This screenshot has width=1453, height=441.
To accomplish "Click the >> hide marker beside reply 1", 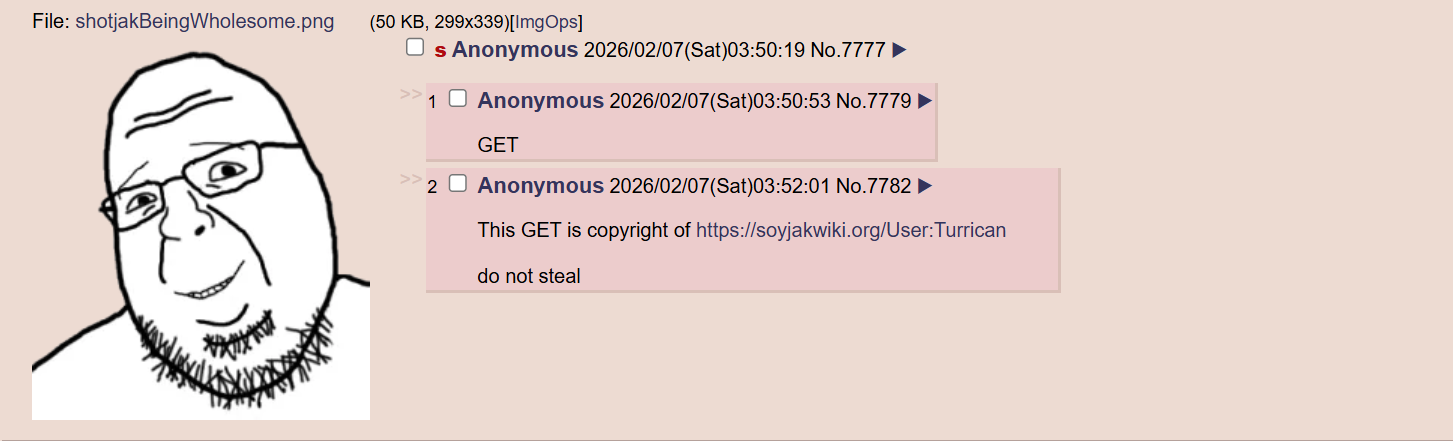I will (x=410, y=94).
